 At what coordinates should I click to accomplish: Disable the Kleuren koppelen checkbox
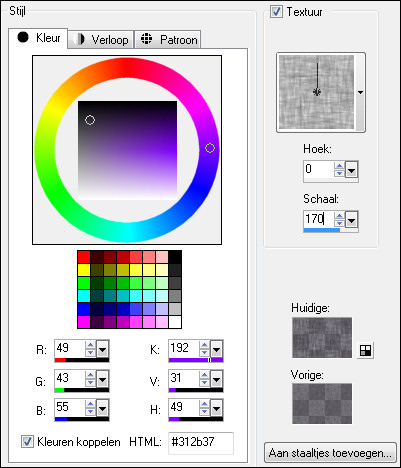(x=27, y=442)
